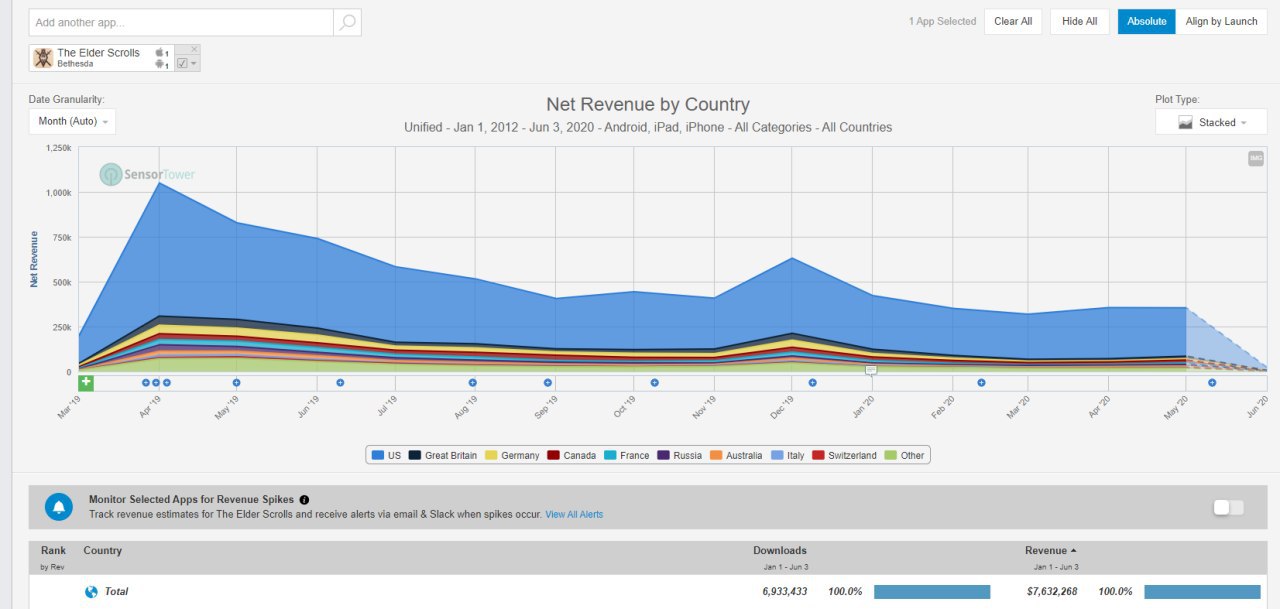Open the event marker after Feb '20
The width and height of the screenshot is (1280, 609).
982,383
